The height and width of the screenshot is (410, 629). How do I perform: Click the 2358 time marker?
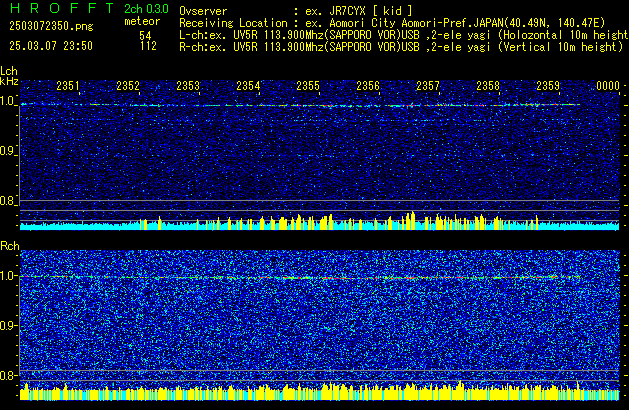[488, 86]
